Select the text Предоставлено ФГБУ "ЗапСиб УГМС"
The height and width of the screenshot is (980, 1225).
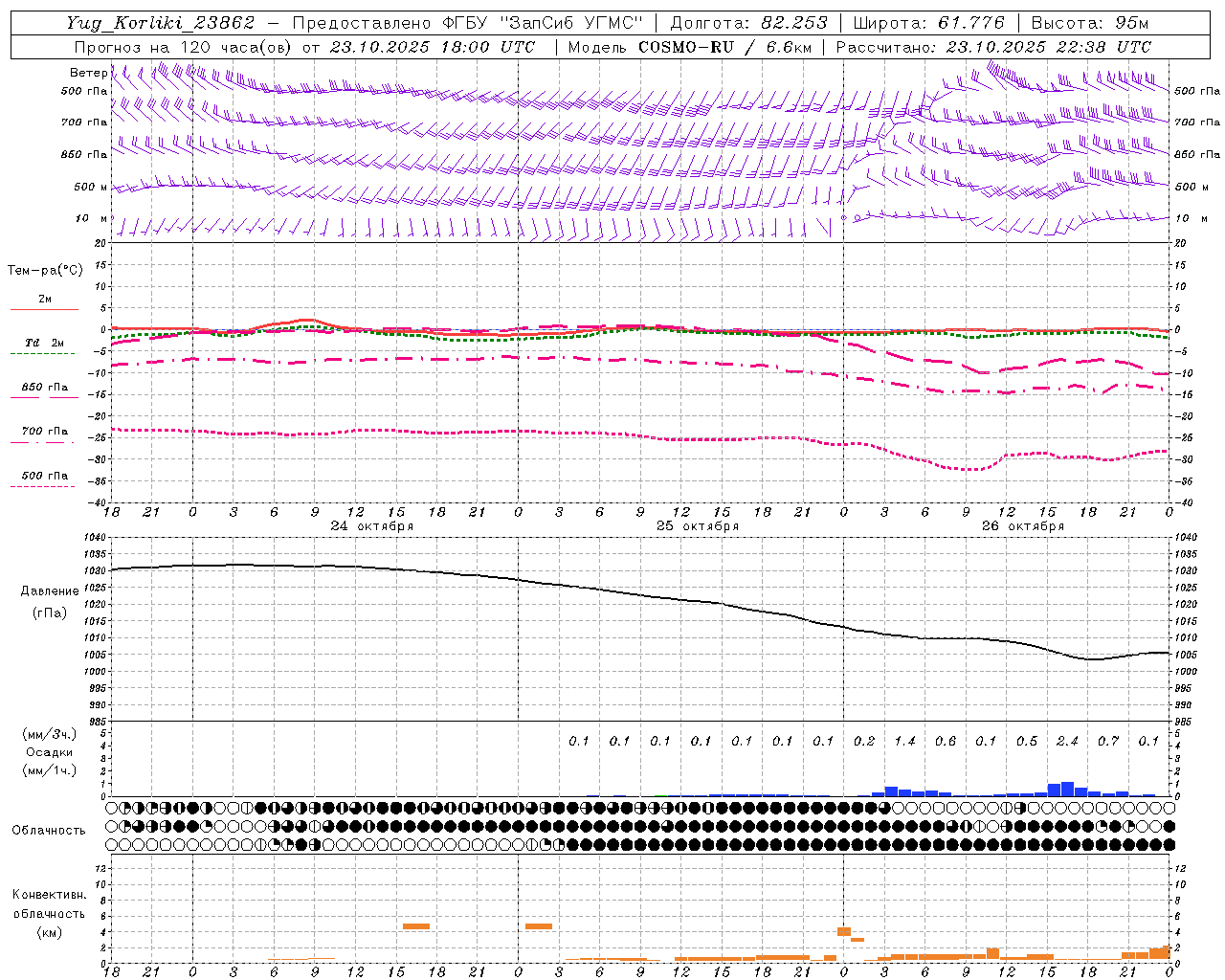pos(467,23)
